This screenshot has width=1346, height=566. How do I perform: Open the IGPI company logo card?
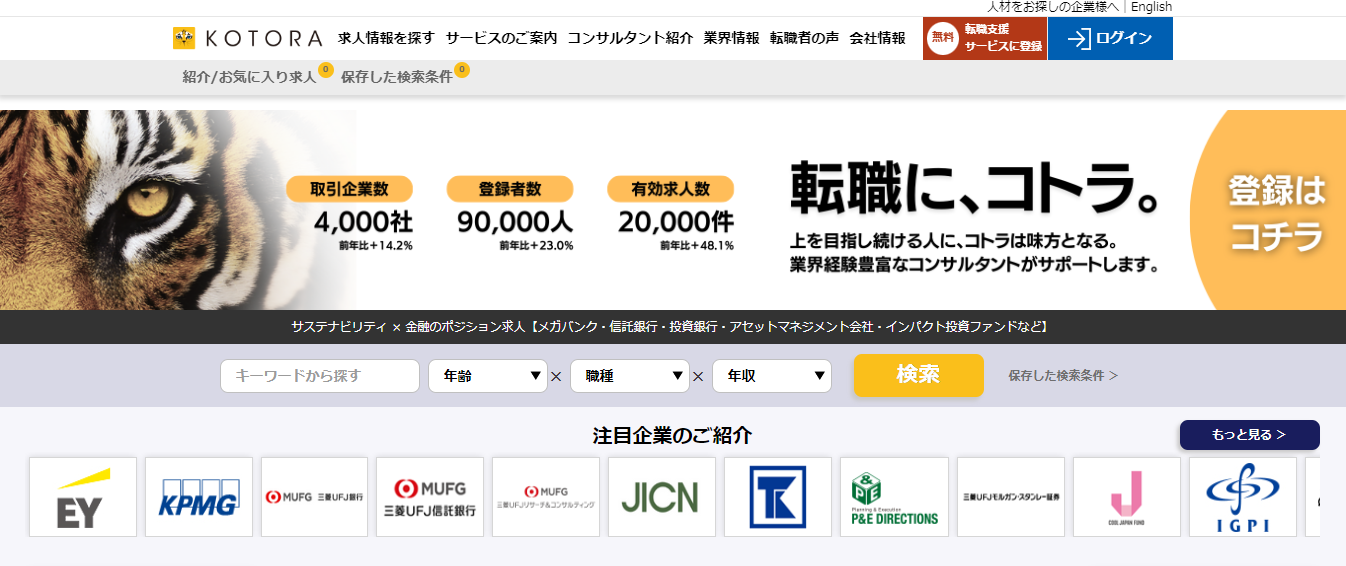(x=1243, y=497)
